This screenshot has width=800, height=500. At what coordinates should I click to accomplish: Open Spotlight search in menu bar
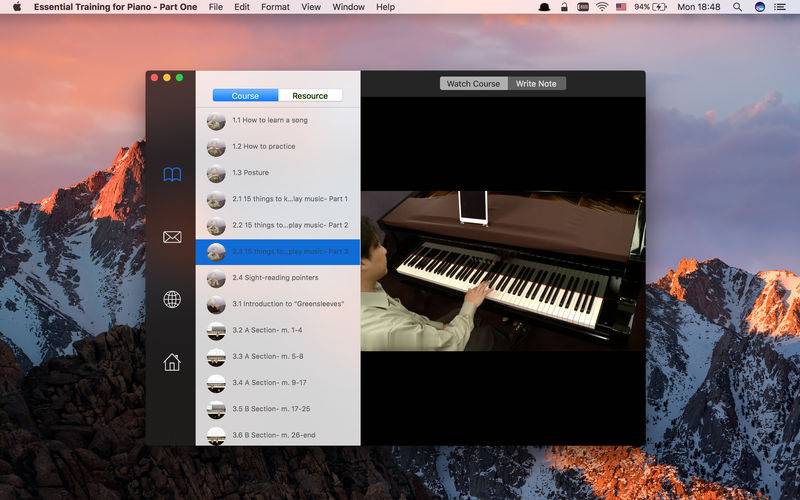737,7
